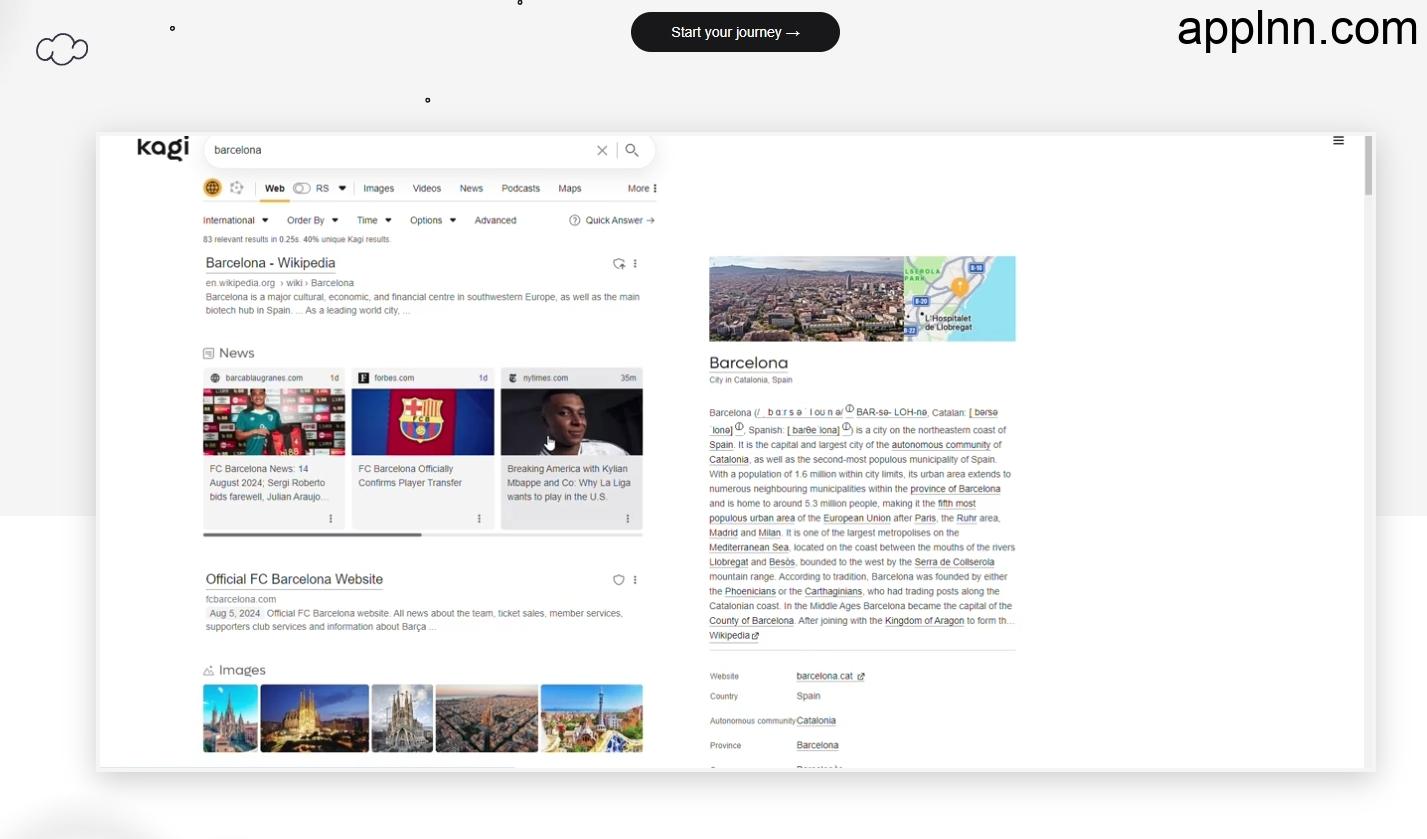Open the three-dot menu for Barcelona - Wikipedia
This screenshot has height=839, width=1427.
coord(635,264)
